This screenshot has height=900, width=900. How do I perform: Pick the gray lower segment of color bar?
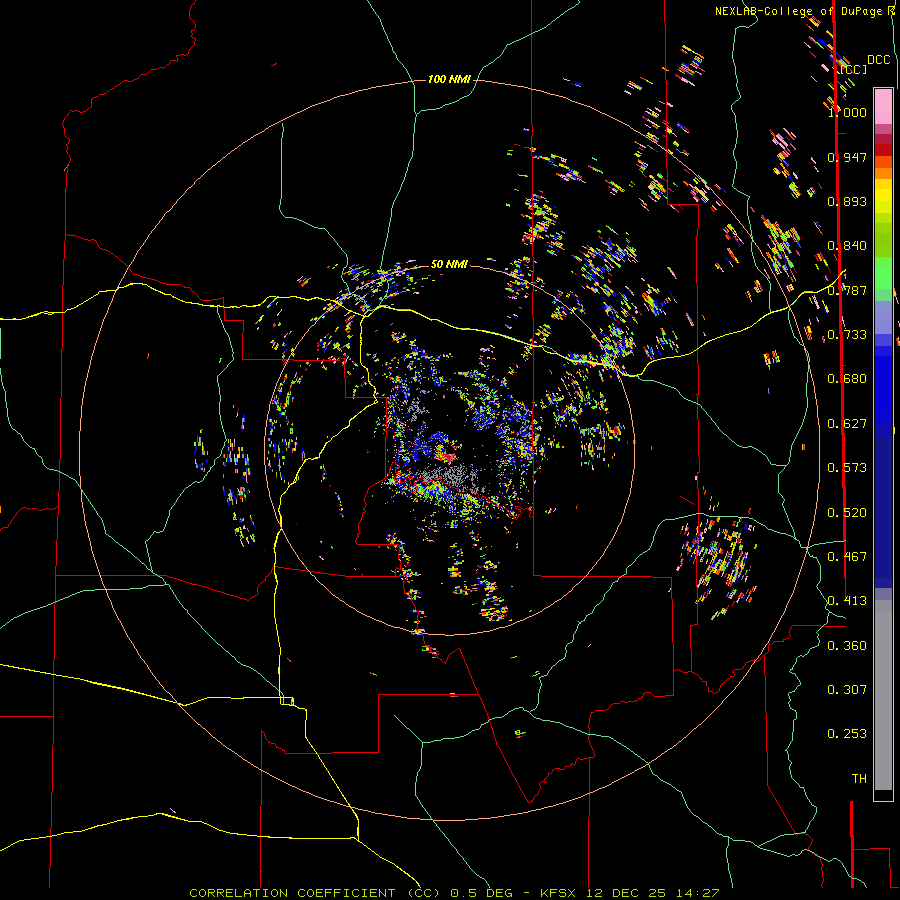(x=883, y=695)
